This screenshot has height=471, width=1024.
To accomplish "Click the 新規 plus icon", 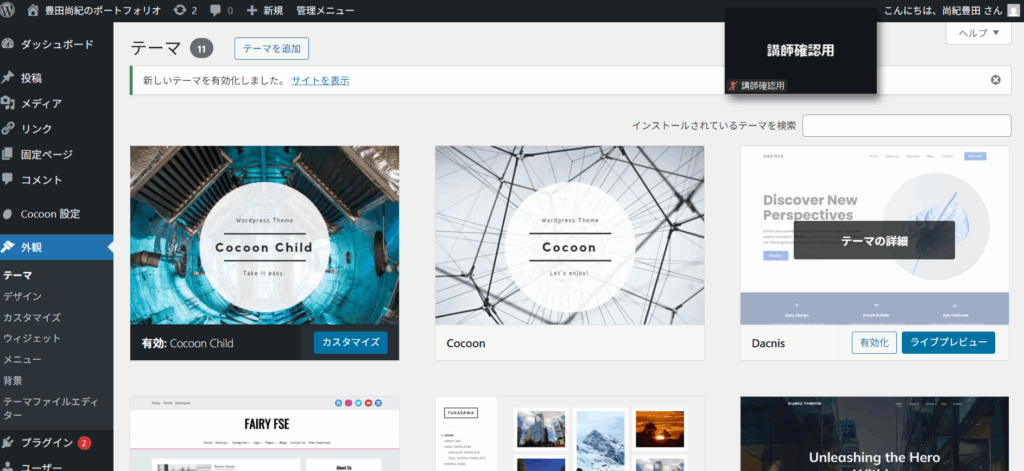I will (252, 10).
